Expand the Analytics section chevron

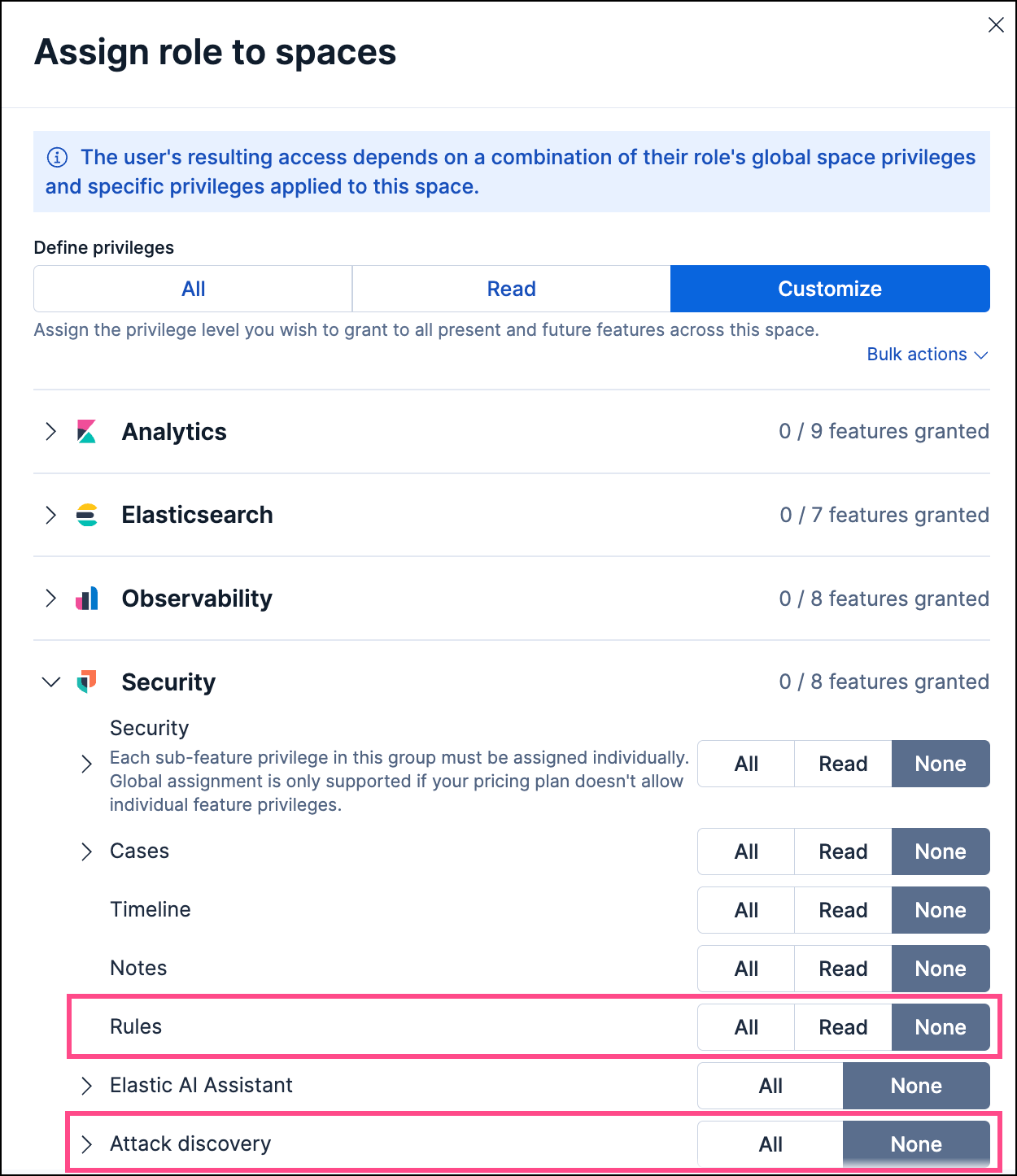(x=51, y=431)
